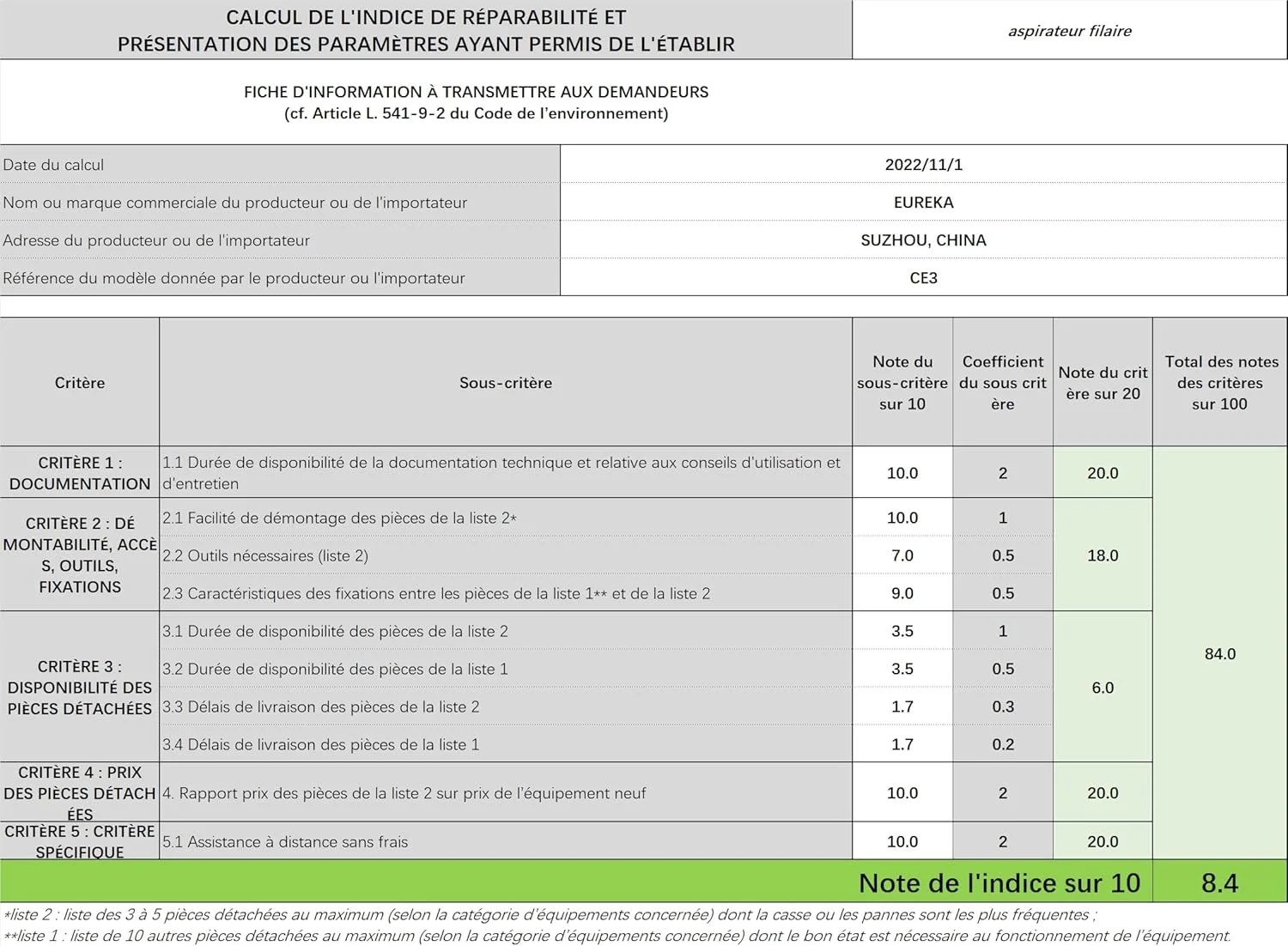Image resolution: width=1288 pixels, height=946 pixels.
Task: Select the '2.2 Outils nécessaires (liste 2)' row
Action: (265, 556)
